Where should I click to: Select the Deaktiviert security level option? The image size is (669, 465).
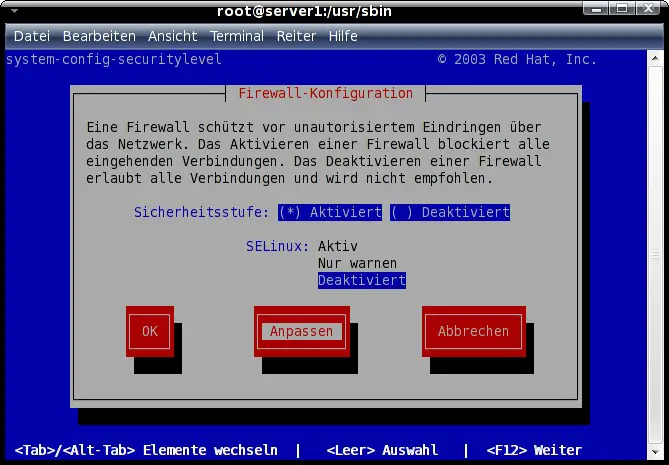[450, 212]
